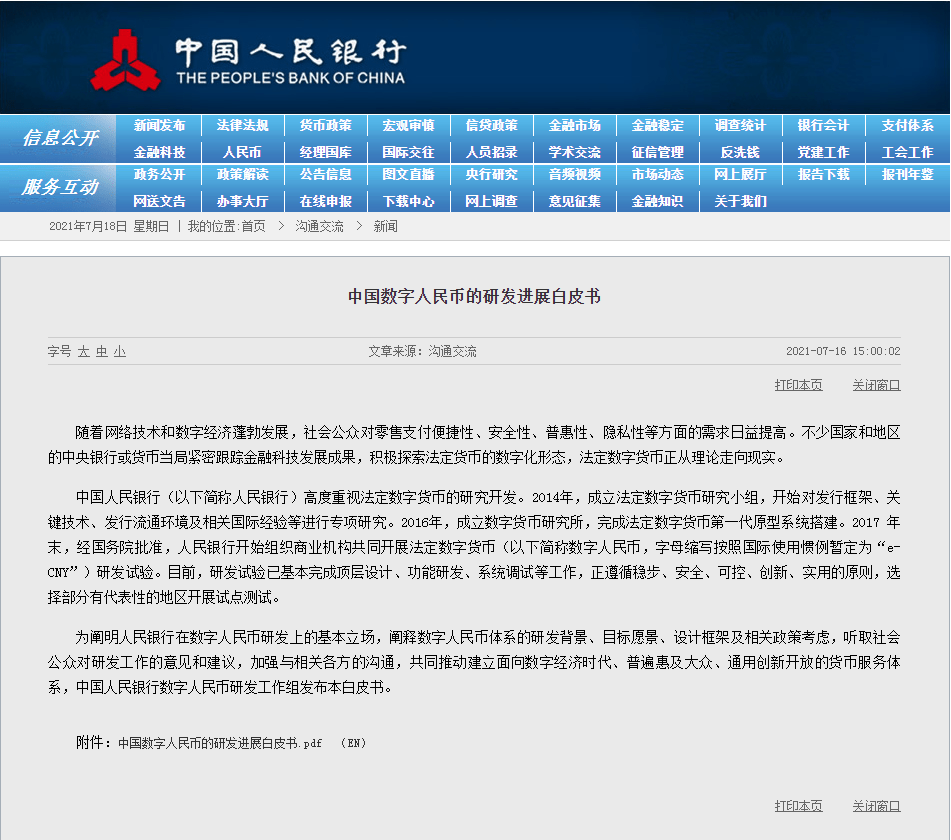Select 金融科技 in navigation

[x=159, y=152]
